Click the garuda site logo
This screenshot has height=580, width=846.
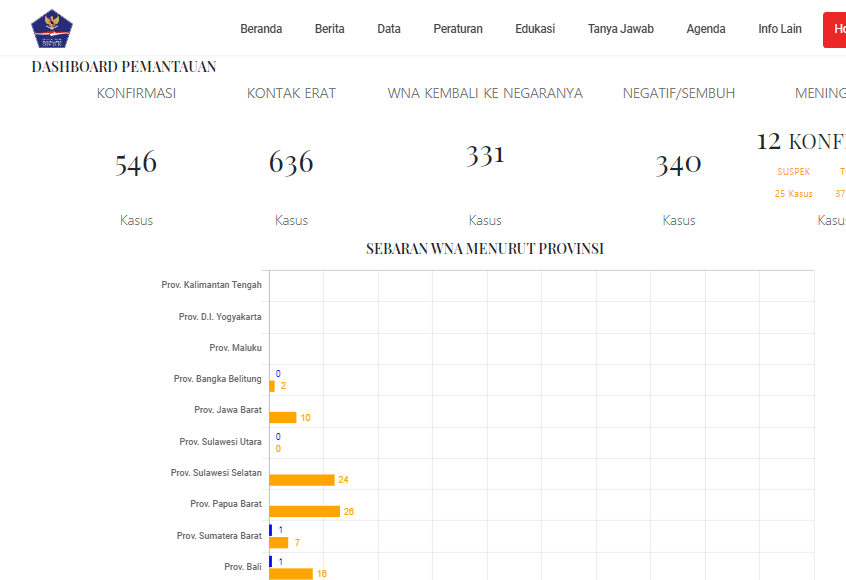pos(53,29)
